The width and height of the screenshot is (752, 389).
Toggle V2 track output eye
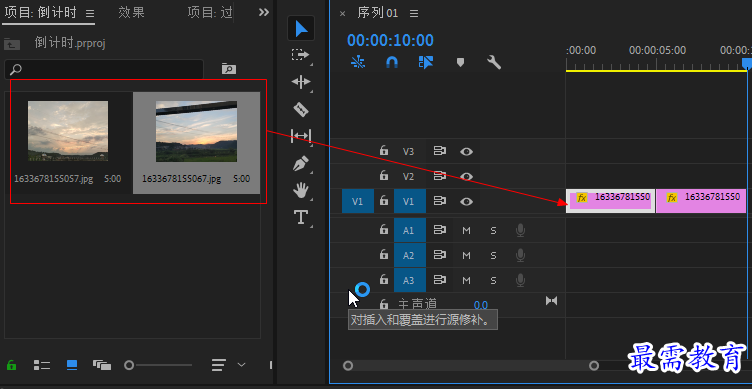[466, 177]
